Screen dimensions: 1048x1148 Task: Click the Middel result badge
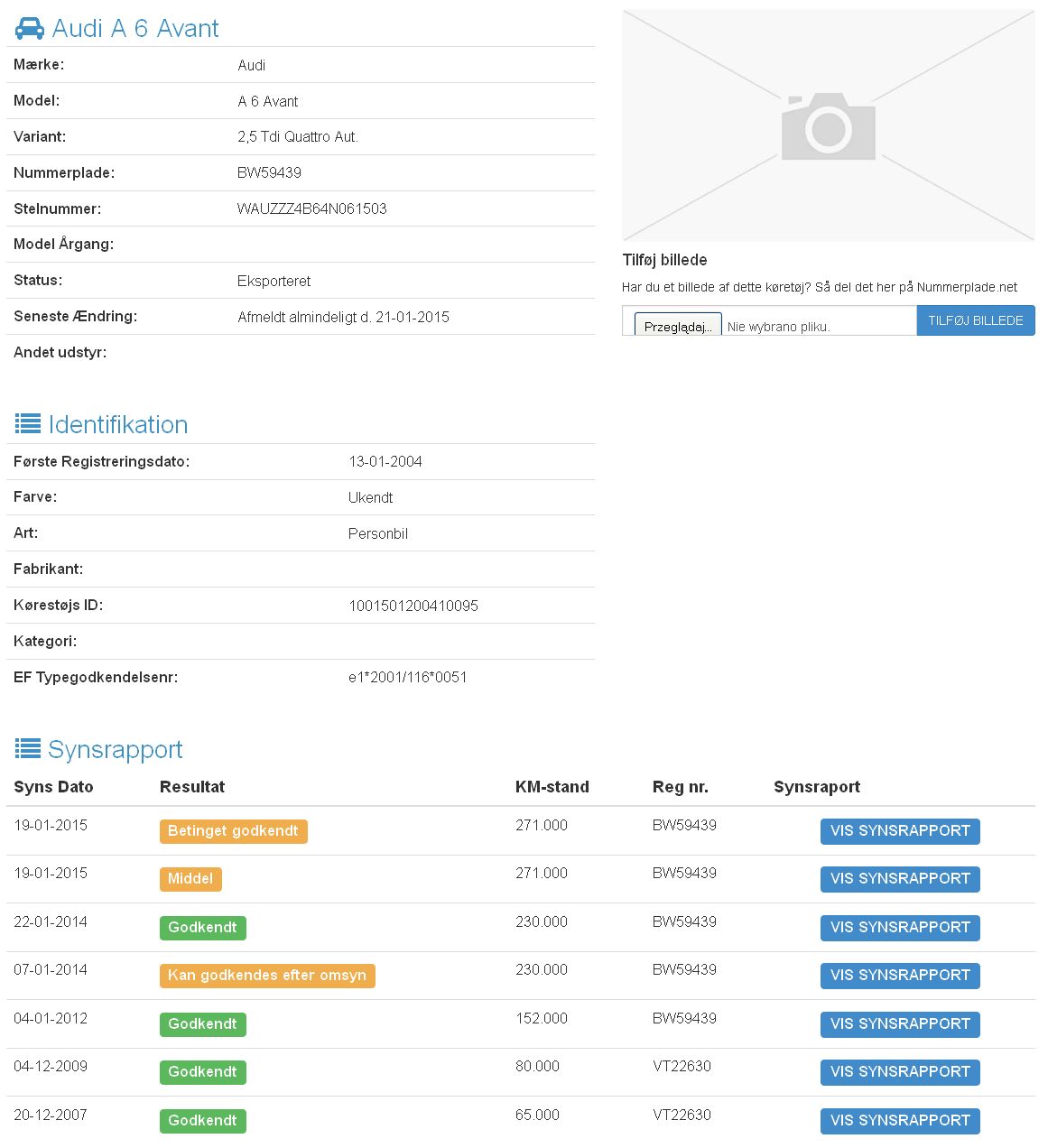pyautogui.click(x=190, y=879)
